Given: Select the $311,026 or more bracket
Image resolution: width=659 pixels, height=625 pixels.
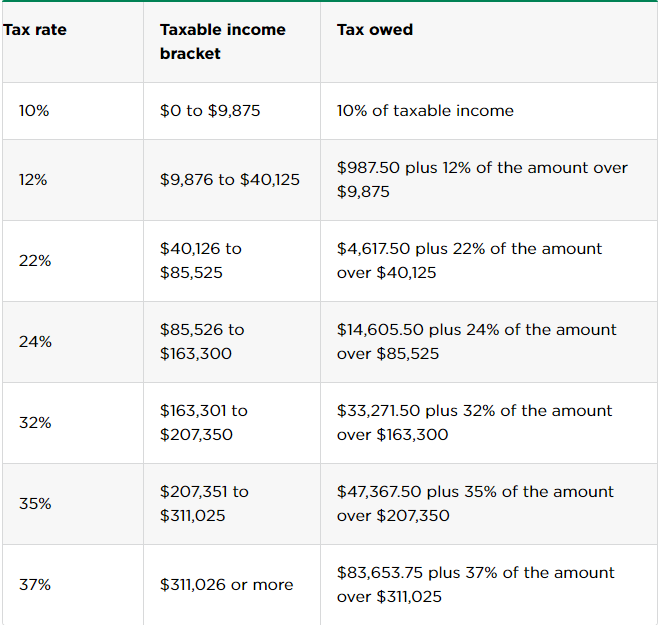Looking at the screenshot, I should pos(227,585).
